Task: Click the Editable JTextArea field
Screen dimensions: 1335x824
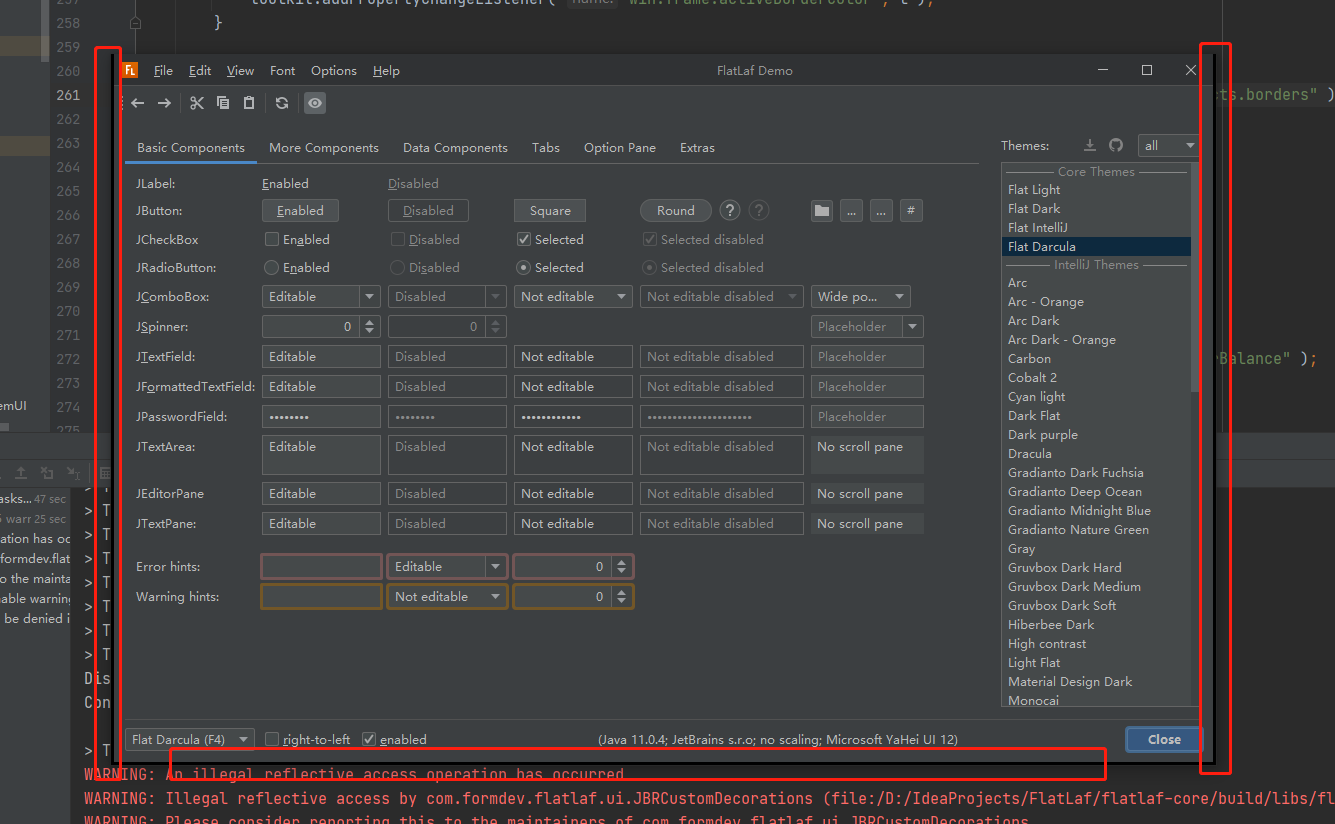Action: [321, 454]
